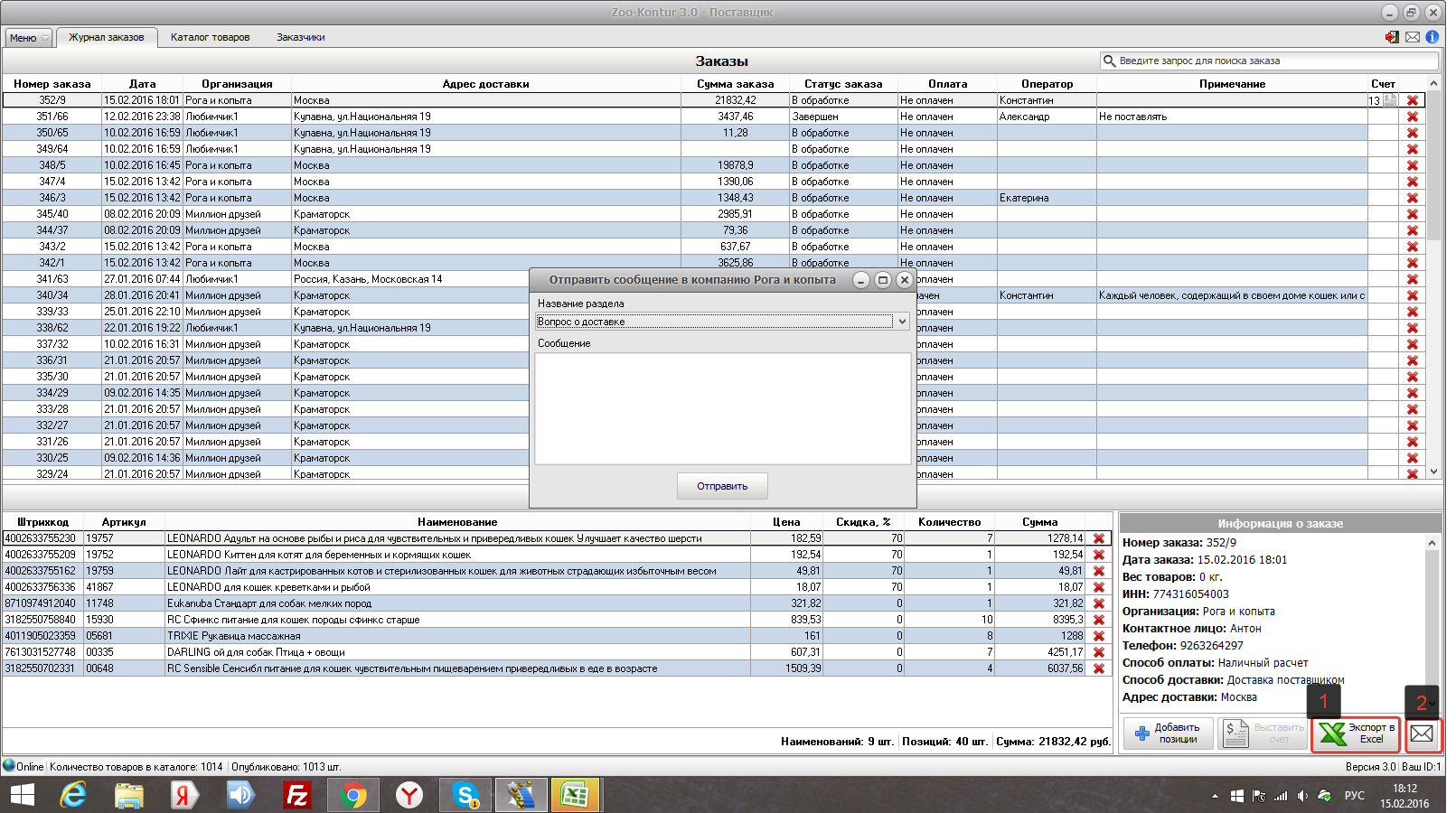Click Отправить button in message dialog
This screenshot has height=813, width=1456.
tap(722, 486)
